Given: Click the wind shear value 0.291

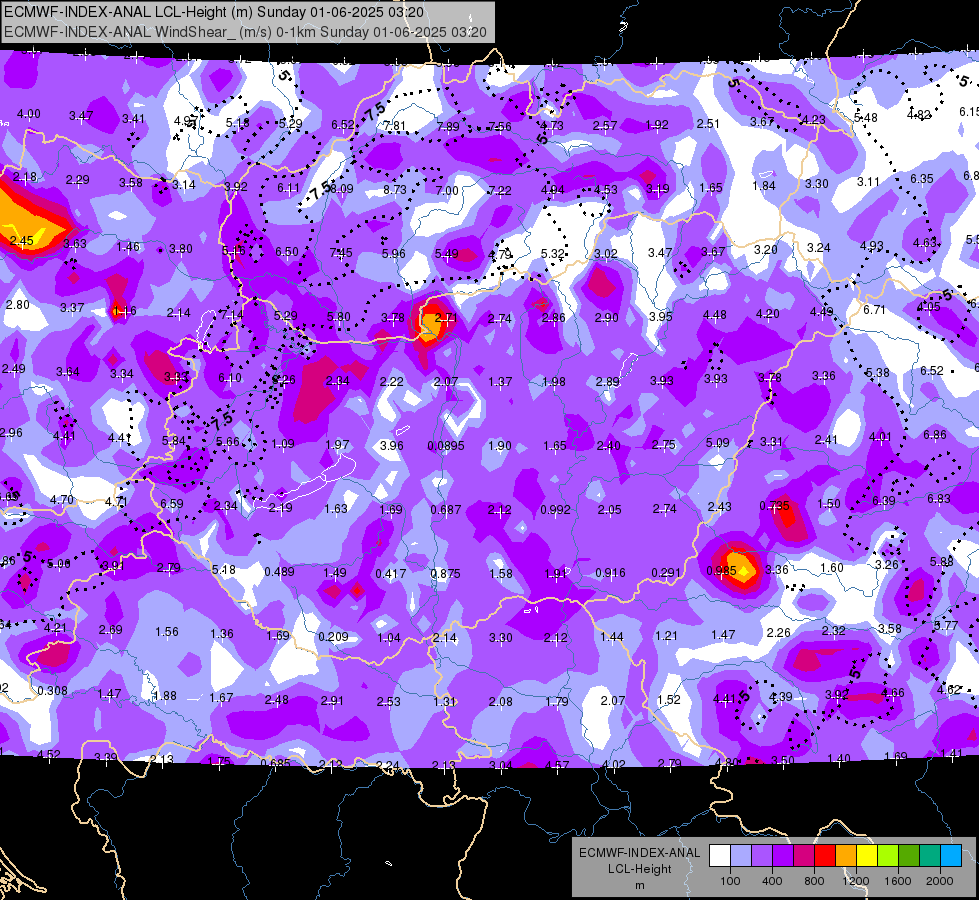Looking at the screenshot, I should (666, 573).
